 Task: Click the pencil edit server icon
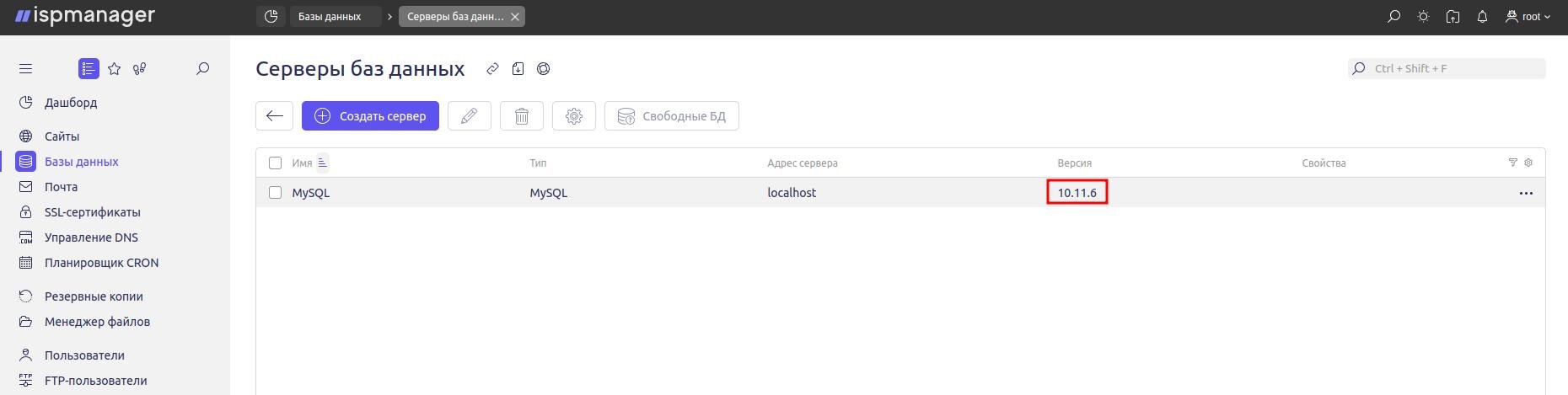pyautogui.click(x=470, y=116)
